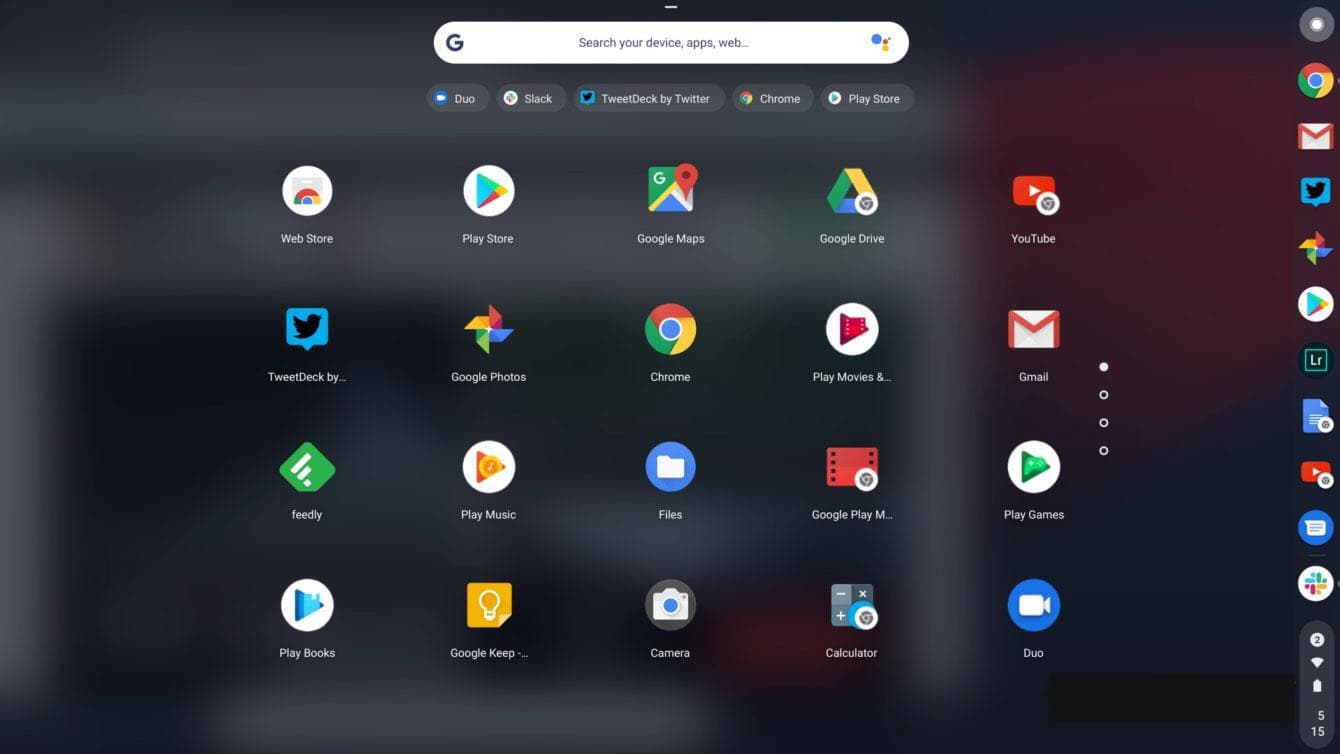The image size is (1340, 754).
Task: Open Lightroom from the shelf
Action: pyautogui.click(x=1316, y=360)
